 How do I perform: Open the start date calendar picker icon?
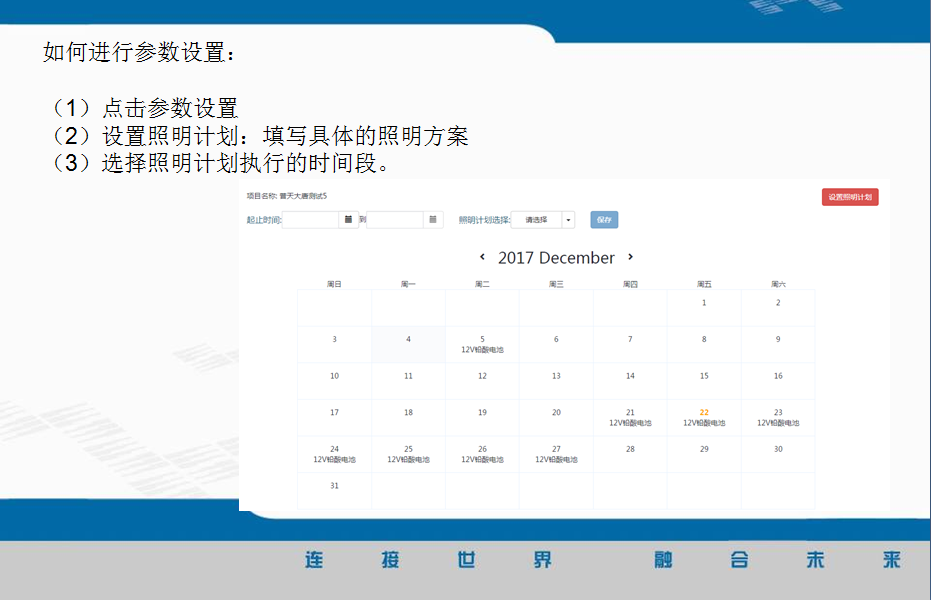click(x=348, y=219)
